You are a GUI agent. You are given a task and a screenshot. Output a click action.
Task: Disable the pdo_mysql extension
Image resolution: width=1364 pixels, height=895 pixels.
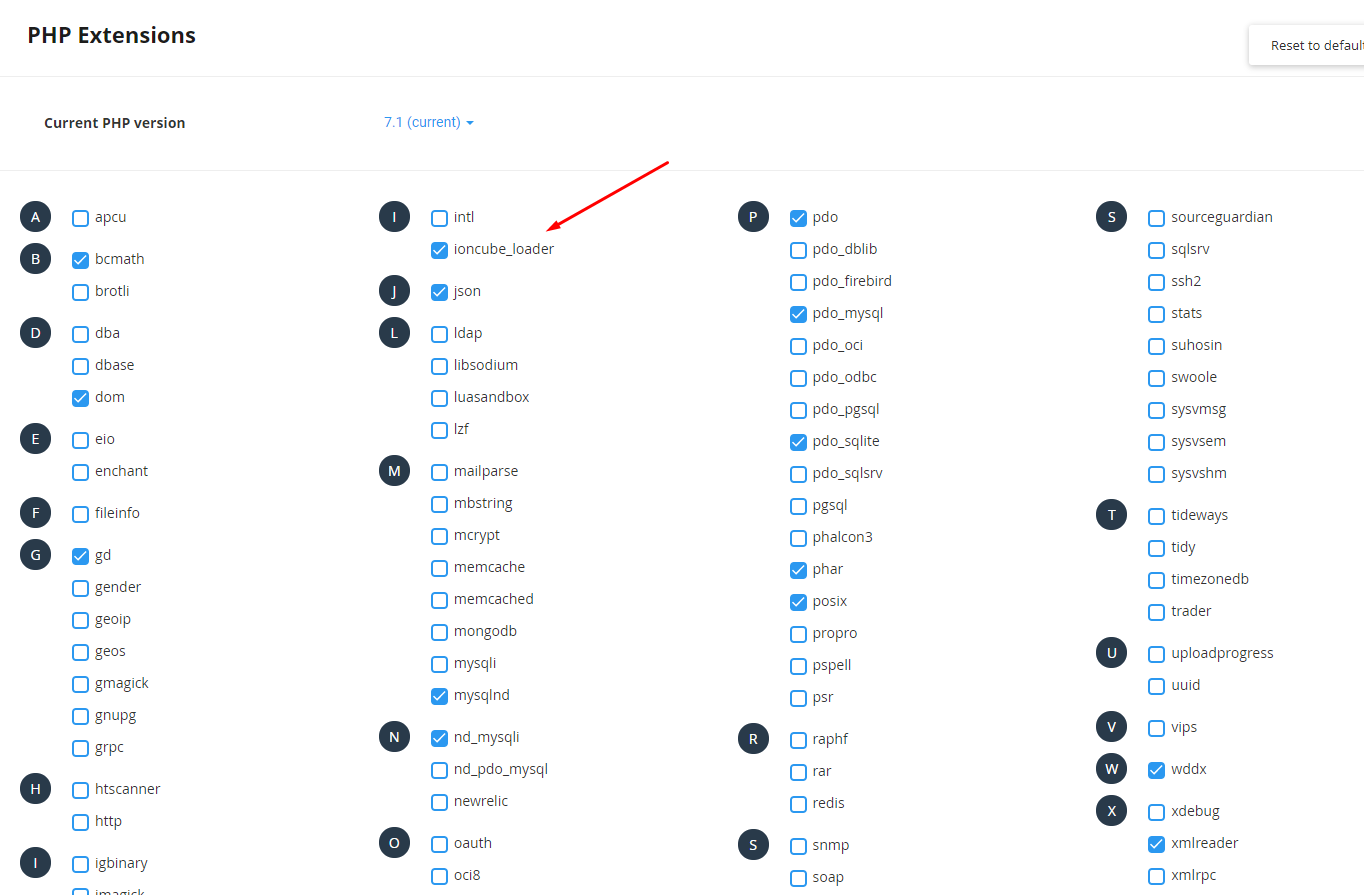click(797, 313)
